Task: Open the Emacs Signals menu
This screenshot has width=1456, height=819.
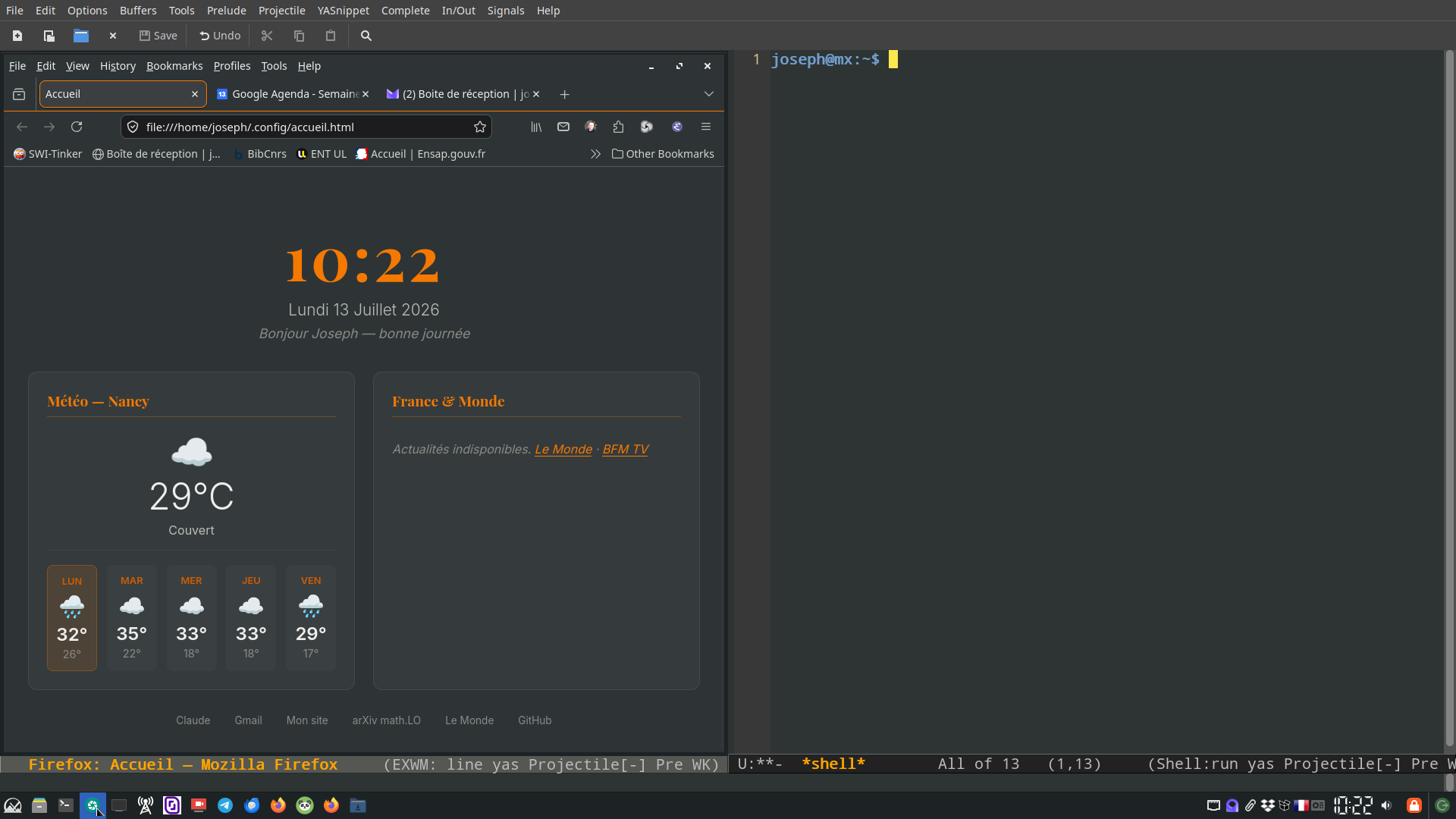Action: click(506, 11)
